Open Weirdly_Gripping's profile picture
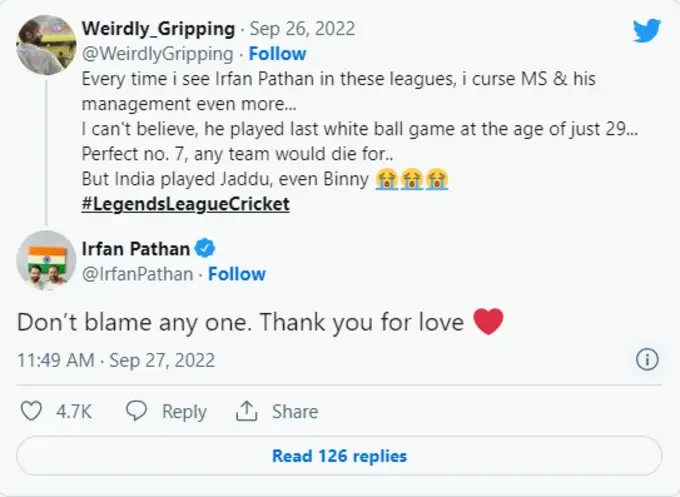Screen dimensions: 680x497 (x=46, y=44)
